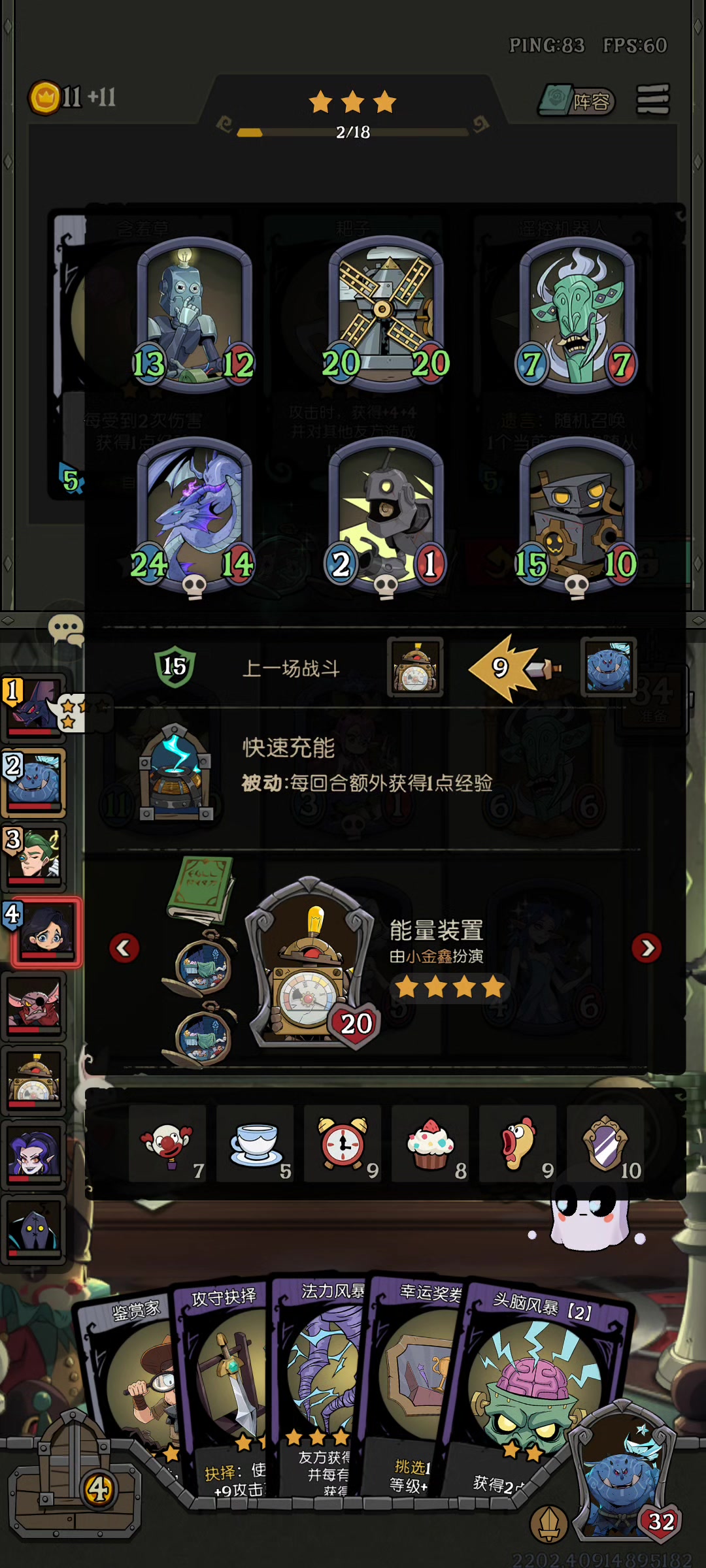Select the clown item icon
Screen dimensions: 706x1568
click(167, 1144)
